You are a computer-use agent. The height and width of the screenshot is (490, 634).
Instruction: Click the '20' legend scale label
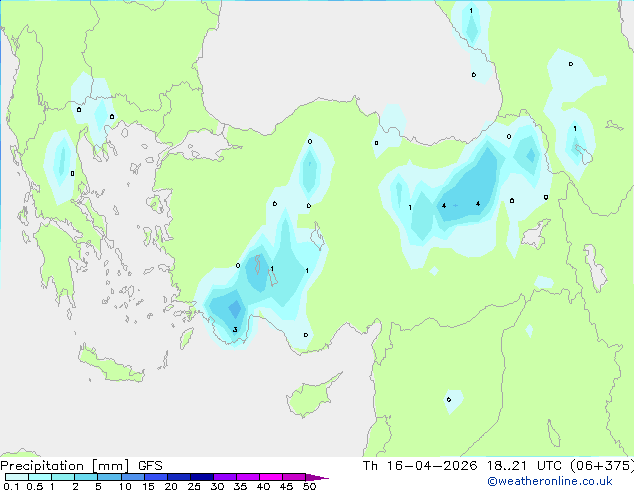click(x=171, y=486)
